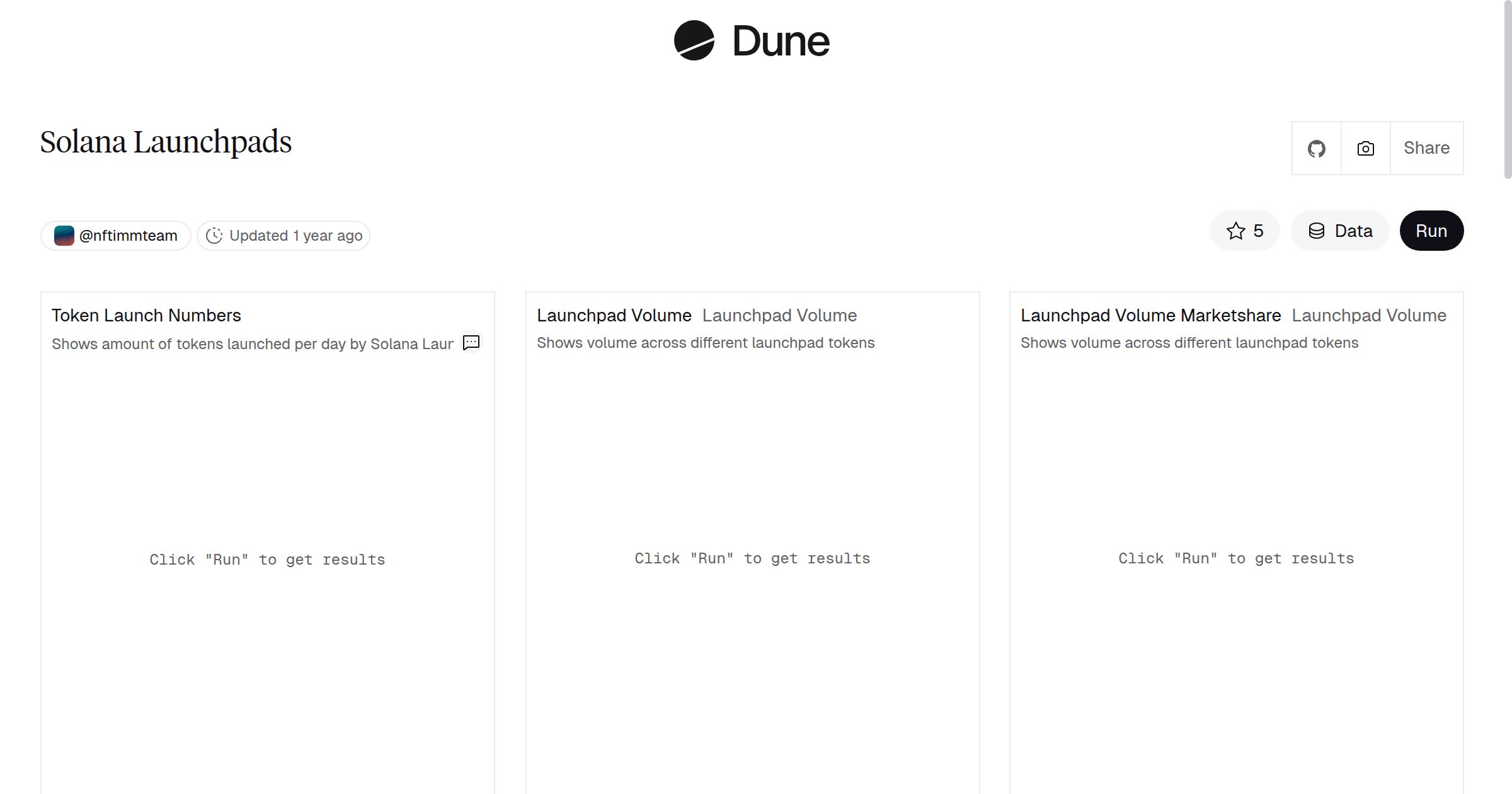Click the Data button label
1512x794 pixels.
[1354, 231]
